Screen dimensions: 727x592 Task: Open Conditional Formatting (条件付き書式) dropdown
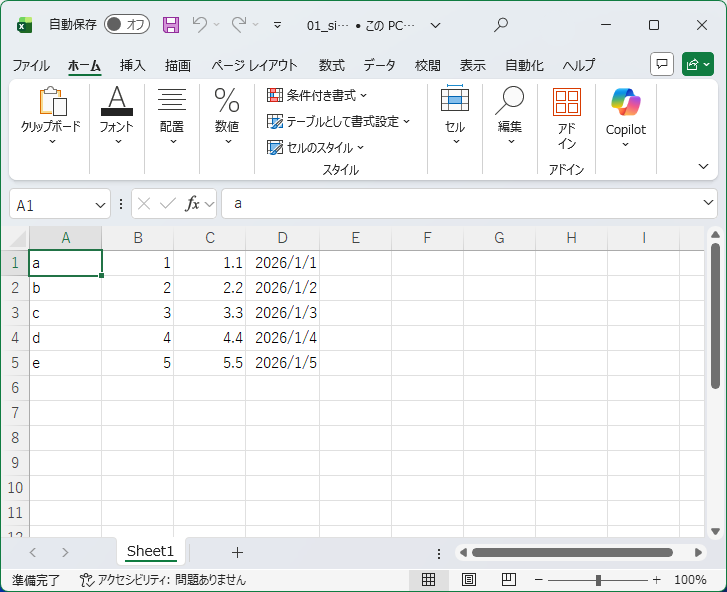(317, 95)
